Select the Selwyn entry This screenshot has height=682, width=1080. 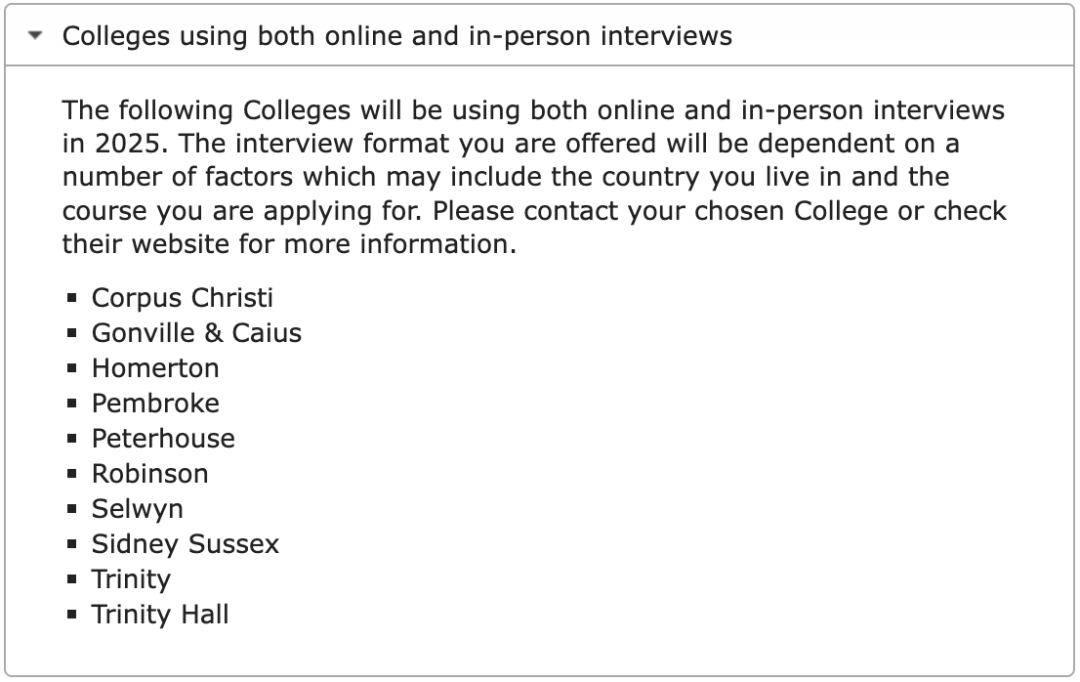point(137,509)
